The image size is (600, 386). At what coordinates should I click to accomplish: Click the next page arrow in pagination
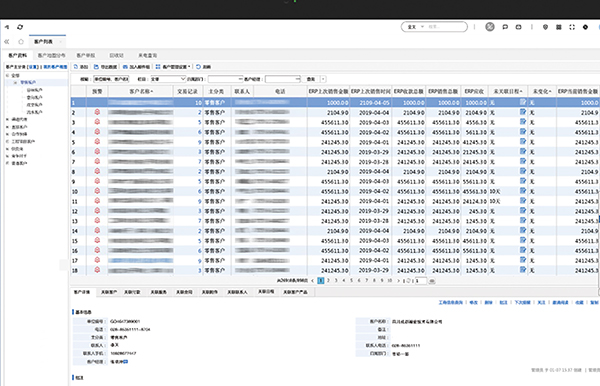coord(398,280)
